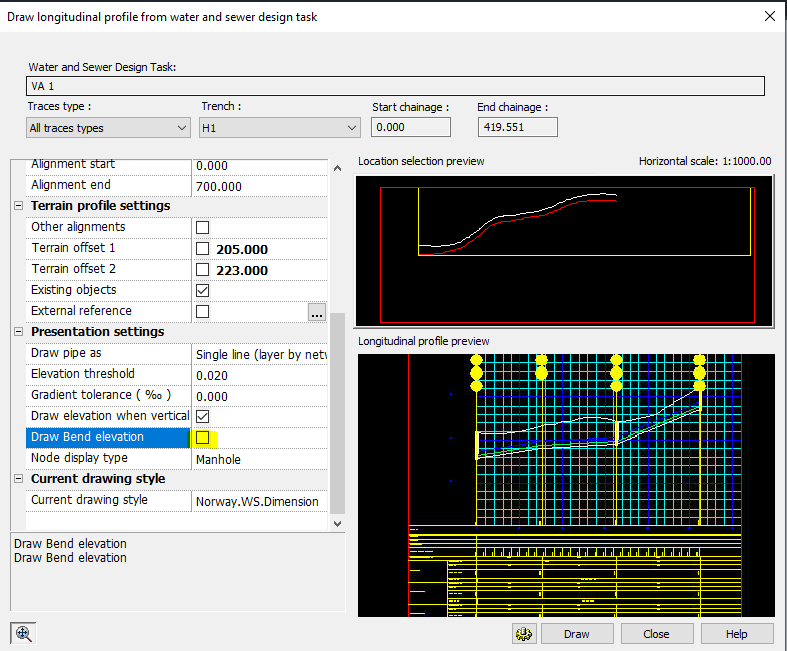Close the longitudinal profile dialog window
787x651 pixels.
768,16
